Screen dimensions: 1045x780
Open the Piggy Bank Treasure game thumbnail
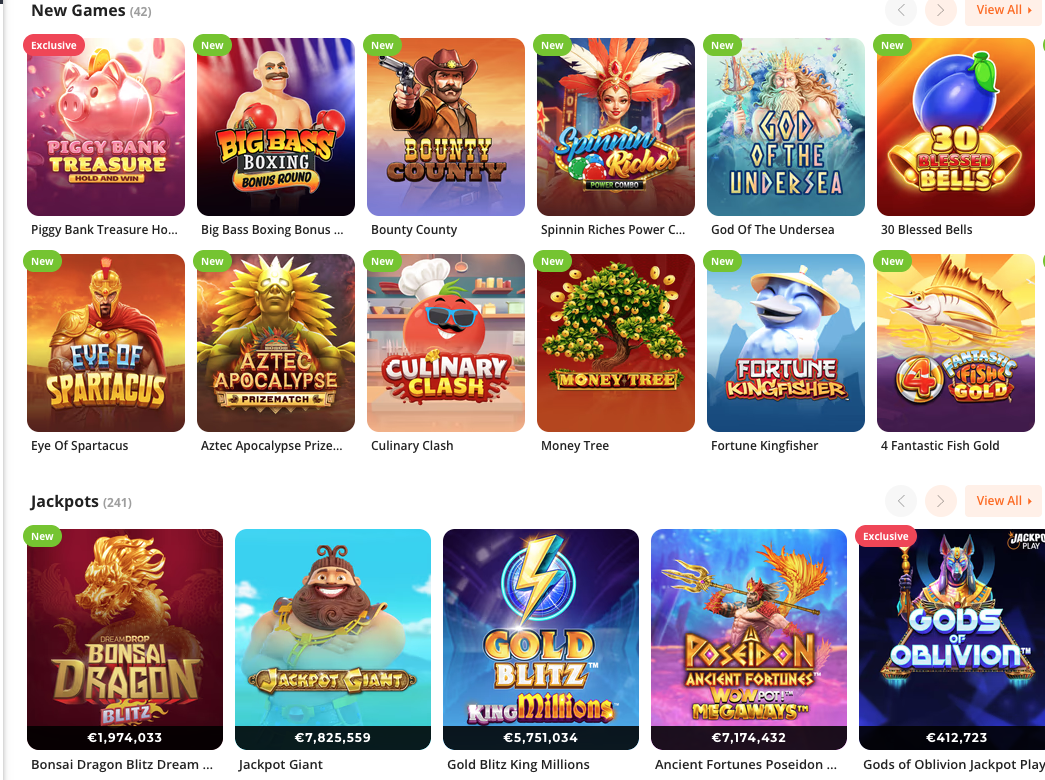point(106,127)
